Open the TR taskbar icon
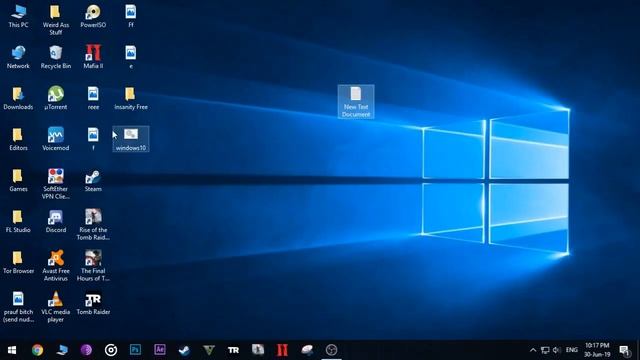 (233, 350)
